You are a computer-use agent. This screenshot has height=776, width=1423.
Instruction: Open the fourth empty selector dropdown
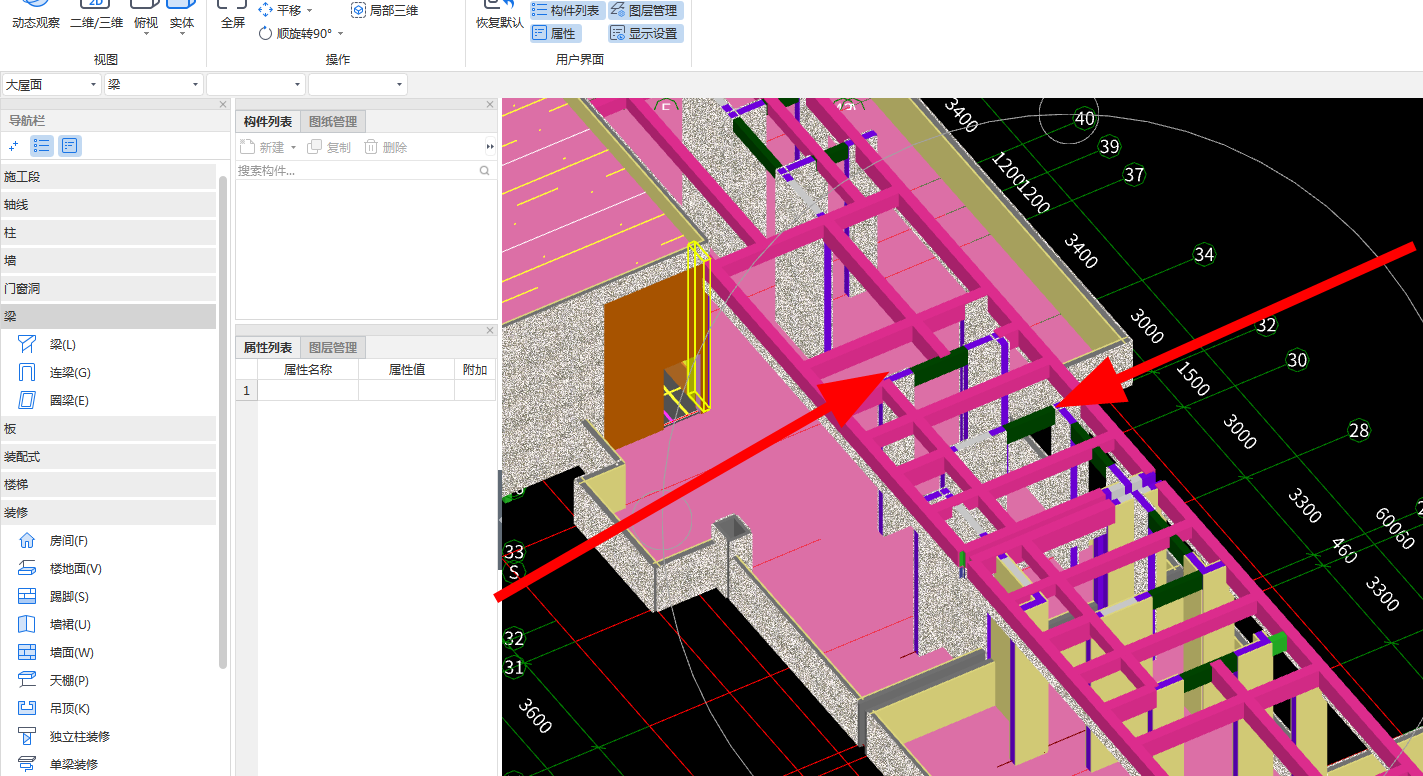357,85
